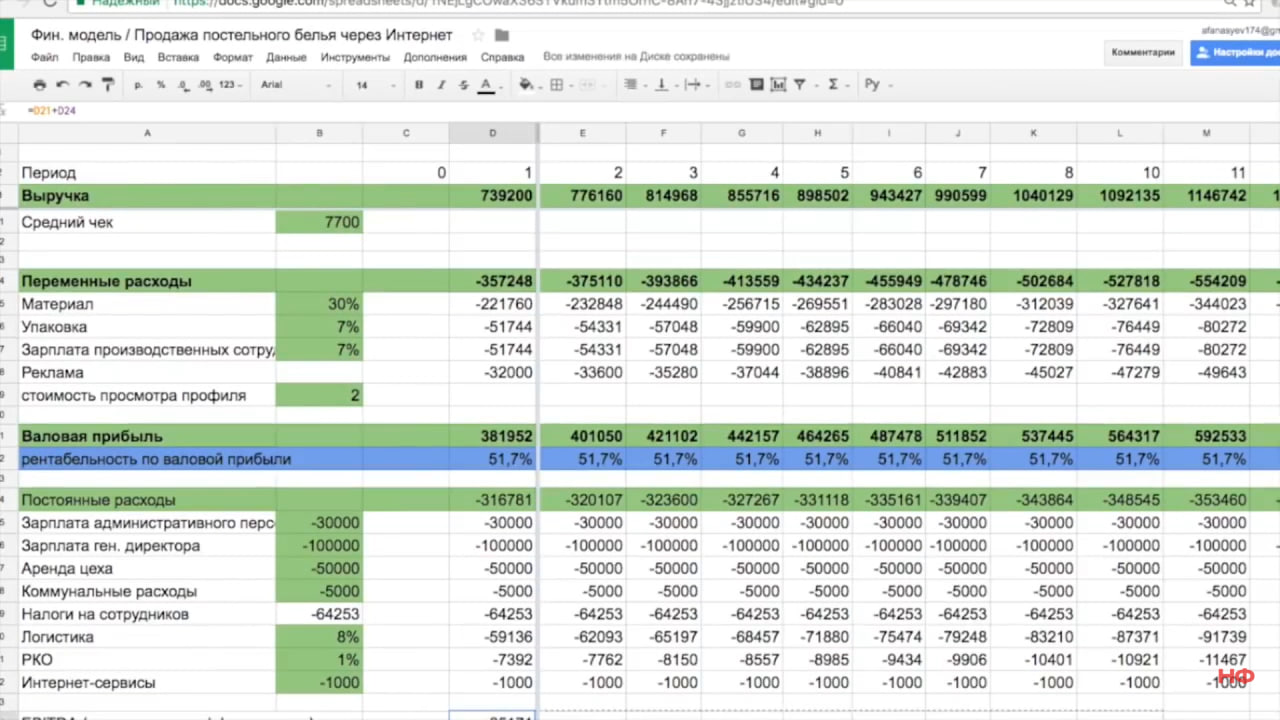Toggle strikethrough formatting
The image size is (1280, 720).
[463, 85]
